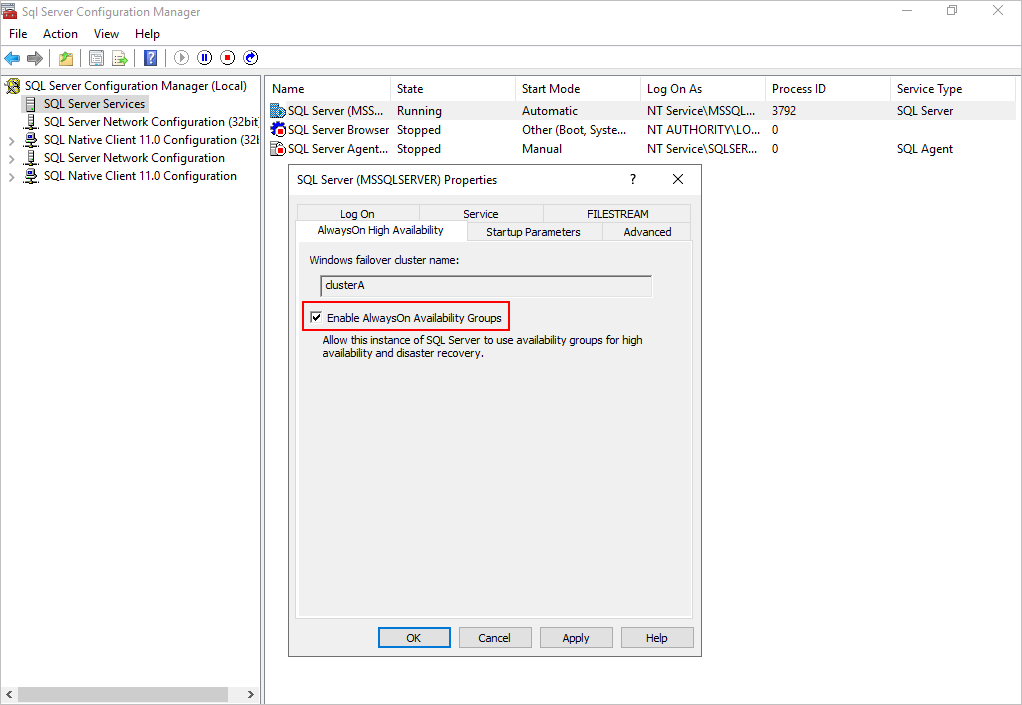Viewport: 1022px width, 705px height.
Task: Open the File menu
Action: point(18,34)
